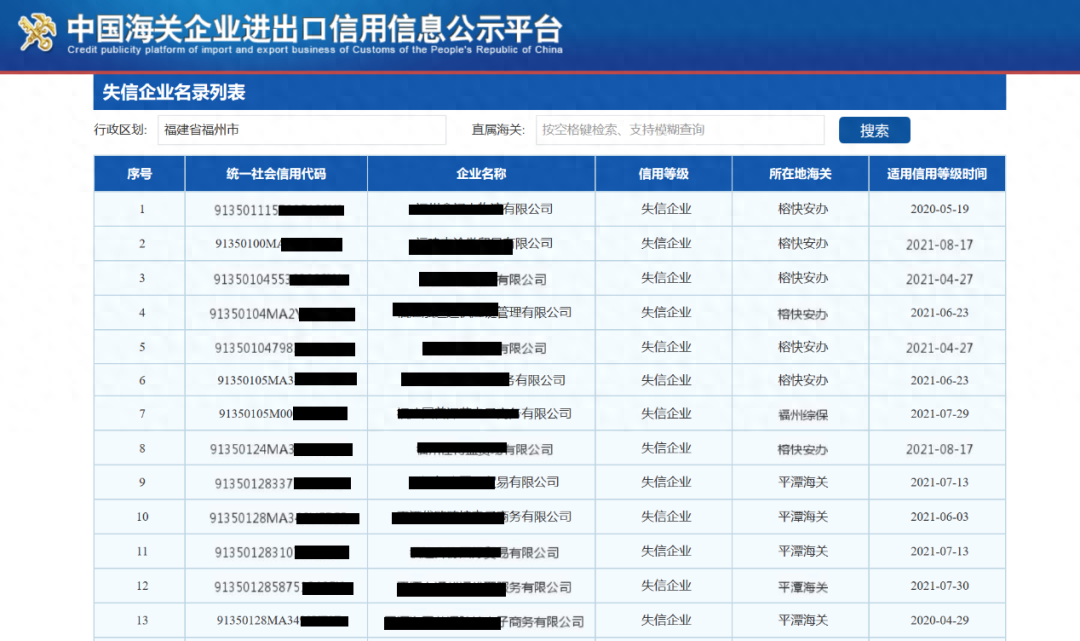Click the China Customs key emblem logo

[37, 32]
